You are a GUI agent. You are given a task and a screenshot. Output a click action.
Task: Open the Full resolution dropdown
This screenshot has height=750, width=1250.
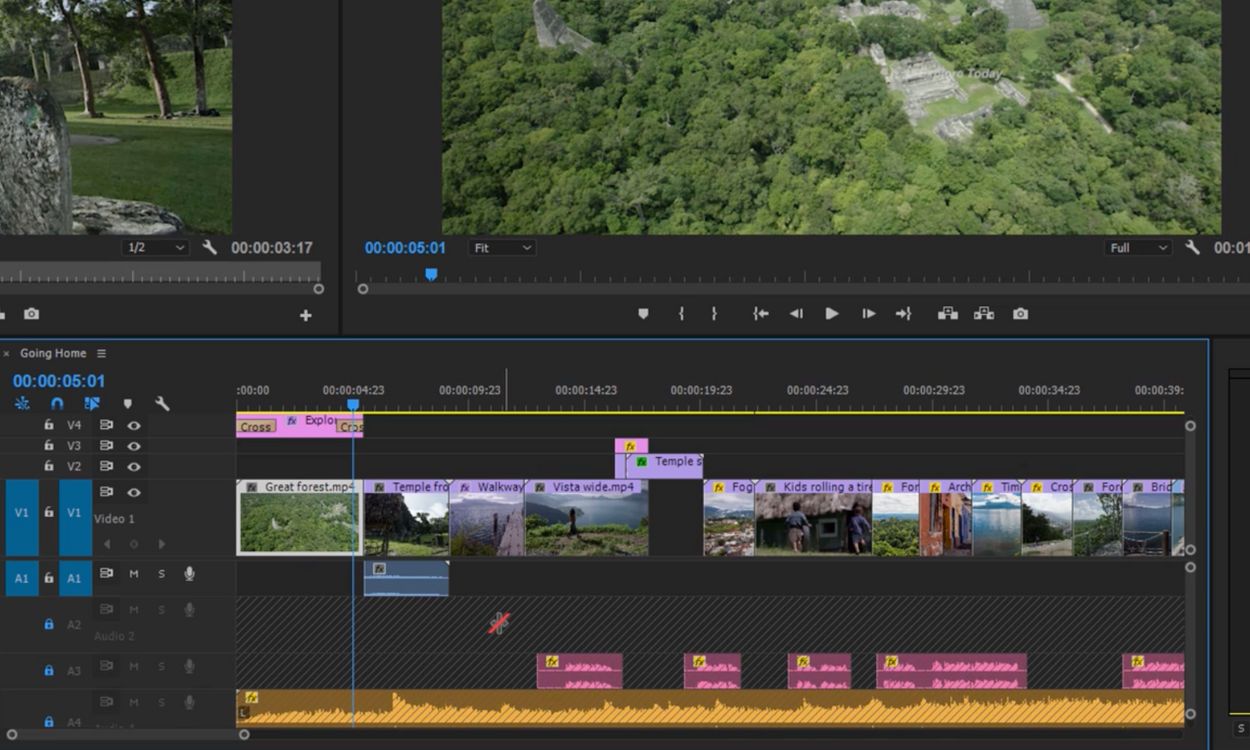click(1140, 247)
